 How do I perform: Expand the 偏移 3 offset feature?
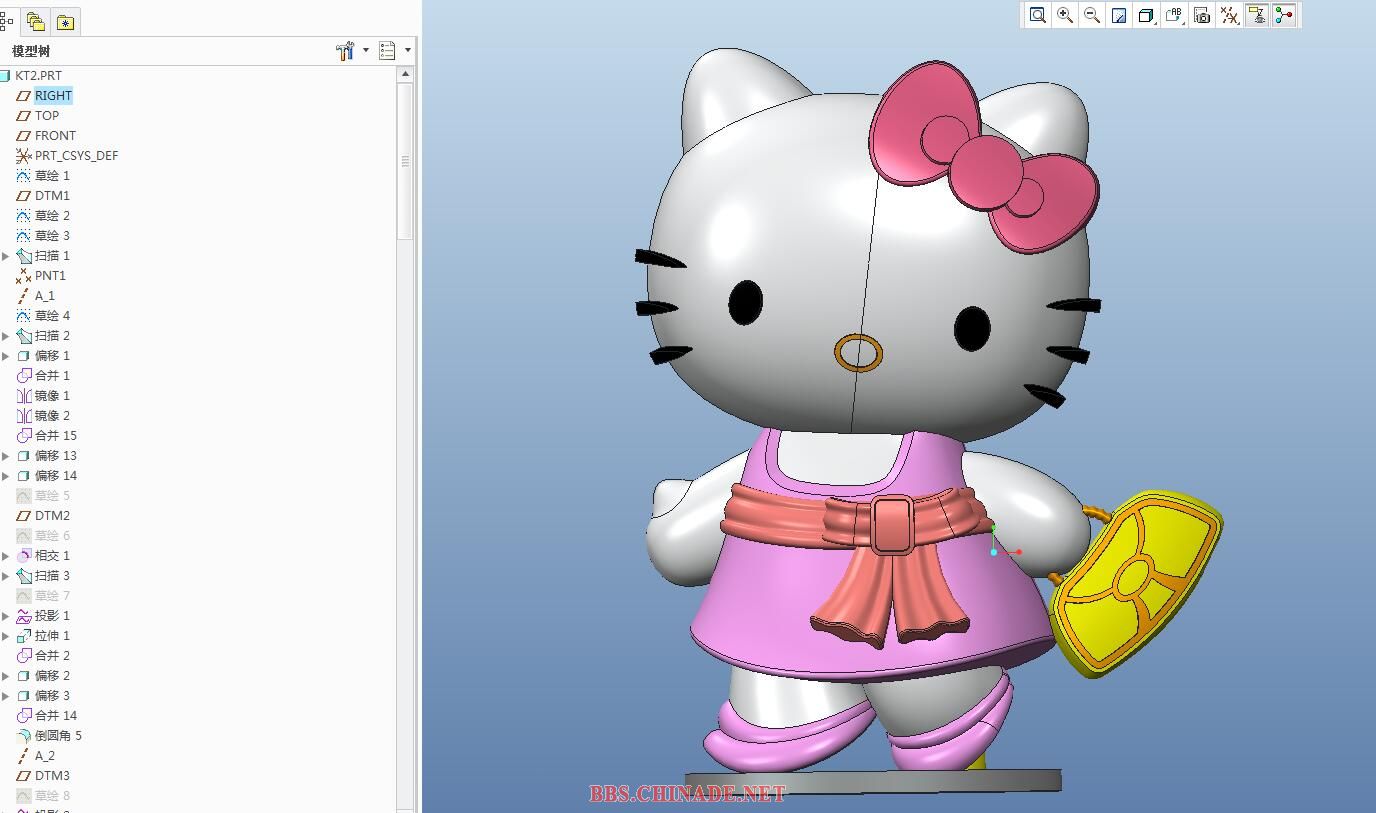[6, 696]
